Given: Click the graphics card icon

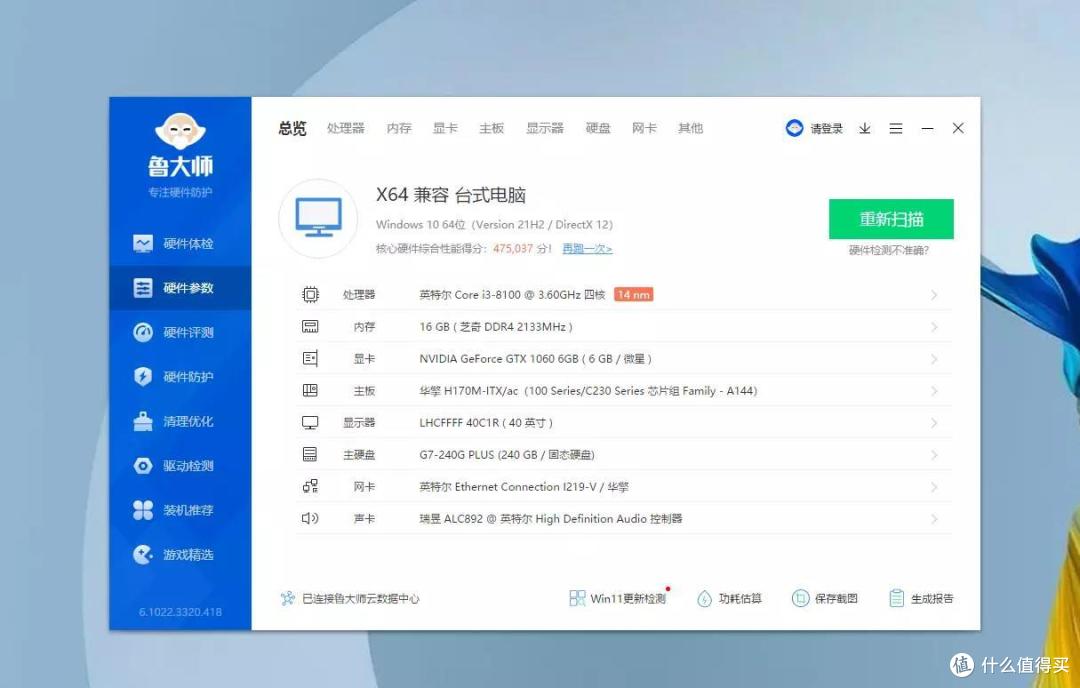Looking at the screenshot, I should coord(311,359).
